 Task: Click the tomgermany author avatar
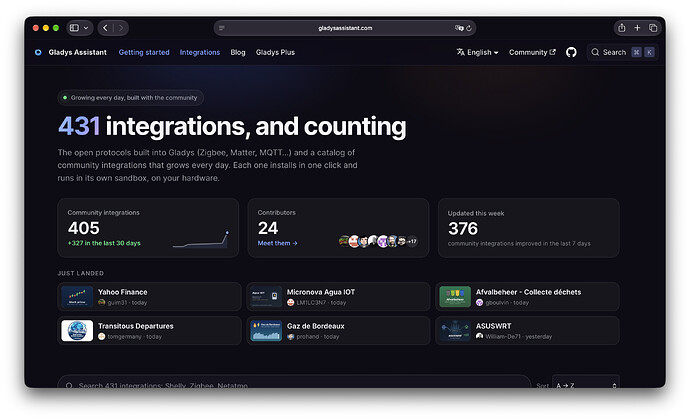point(102,336)
